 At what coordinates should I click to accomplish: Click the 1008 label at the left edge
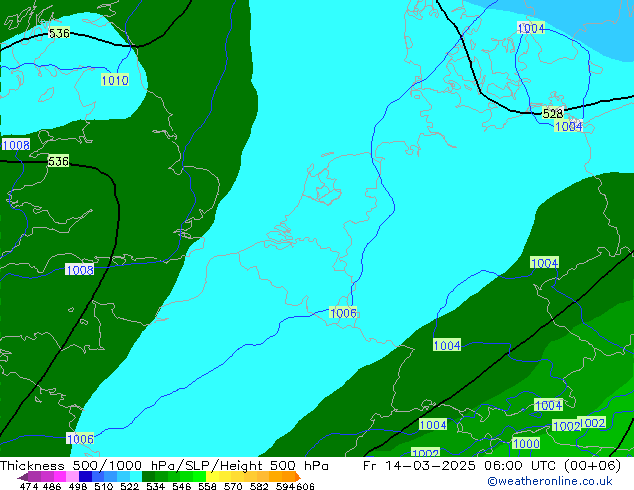(16, 145)
